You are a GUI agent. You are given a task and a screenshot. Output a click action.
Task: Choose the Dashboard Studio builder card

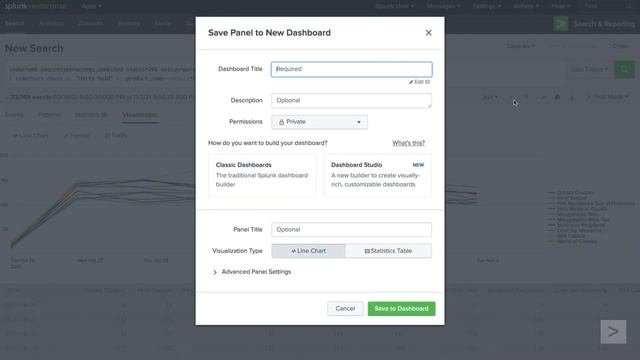(378, 175)
